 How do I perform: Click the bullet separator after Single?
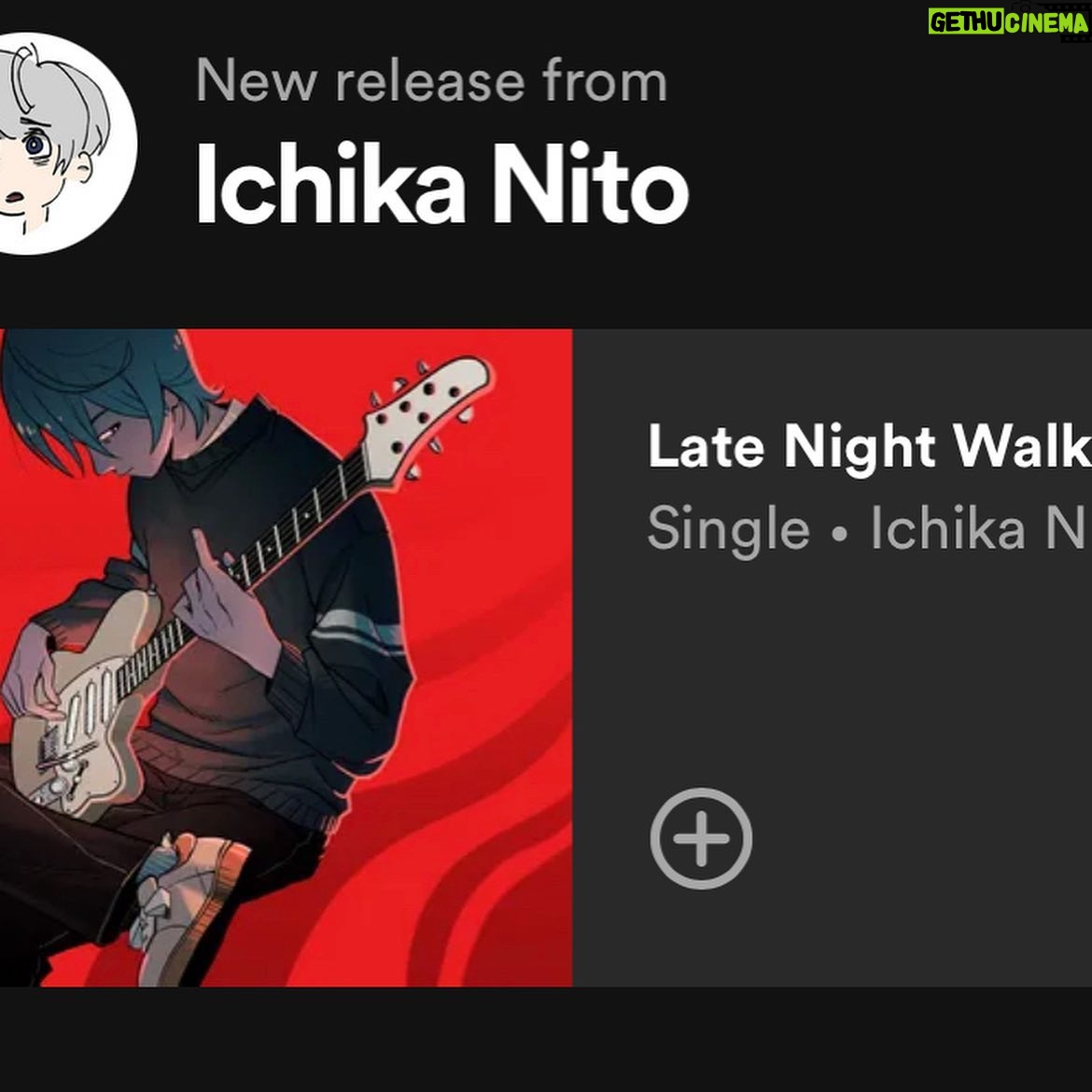840,534
